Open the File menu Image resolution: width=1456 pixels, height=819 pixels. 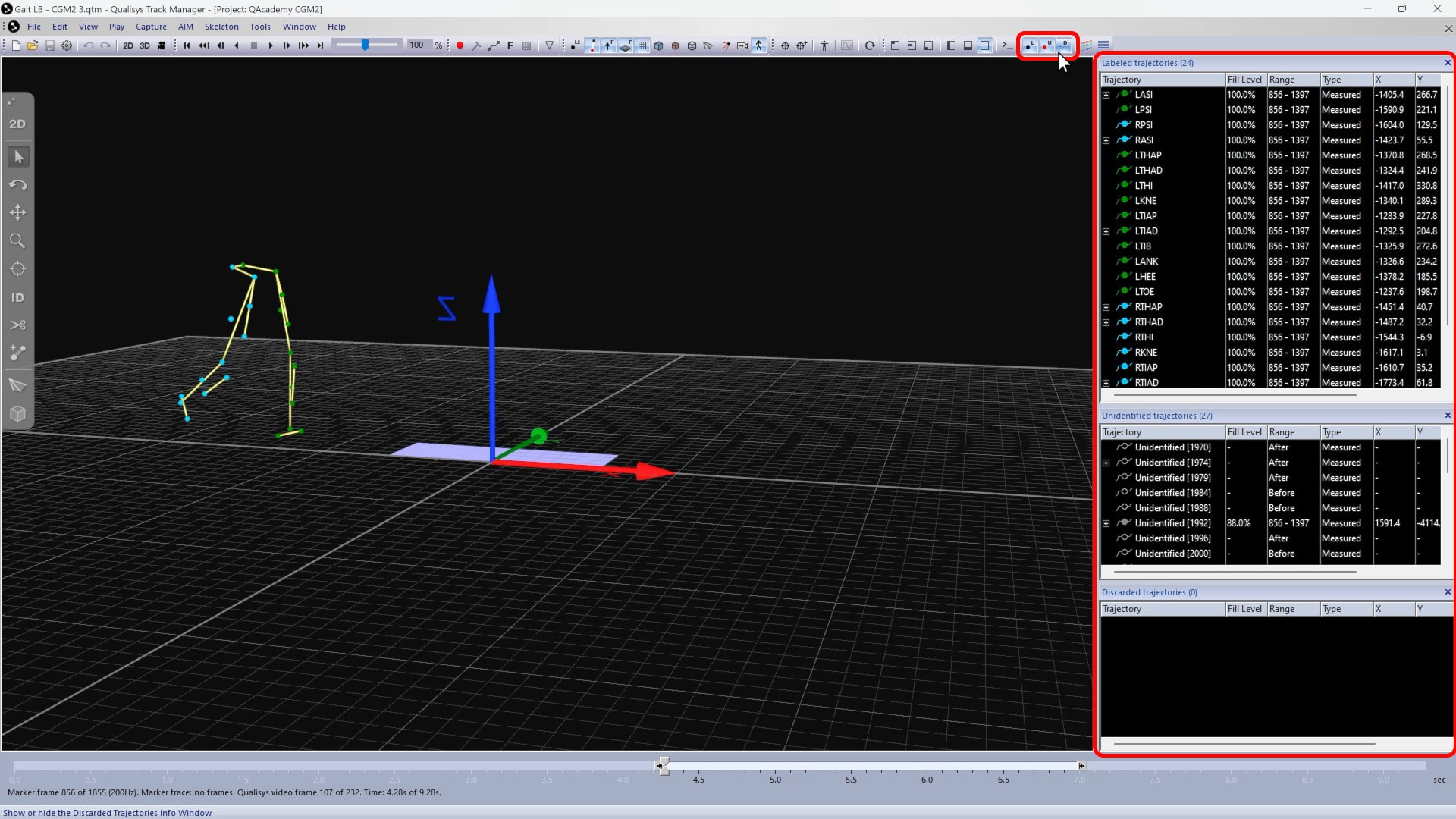[x=34, y=27]
